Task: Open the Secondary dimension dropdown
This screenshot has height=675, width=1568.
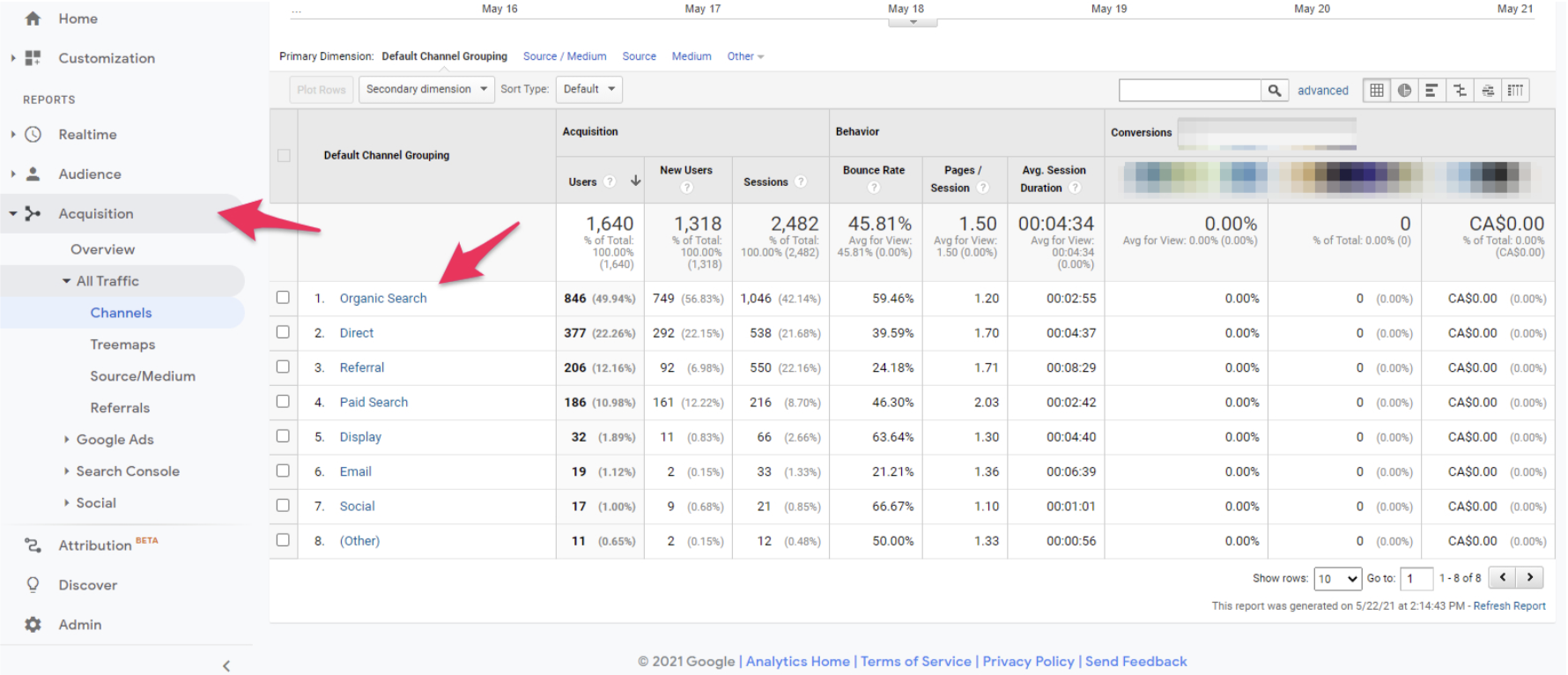Action: 426,89
